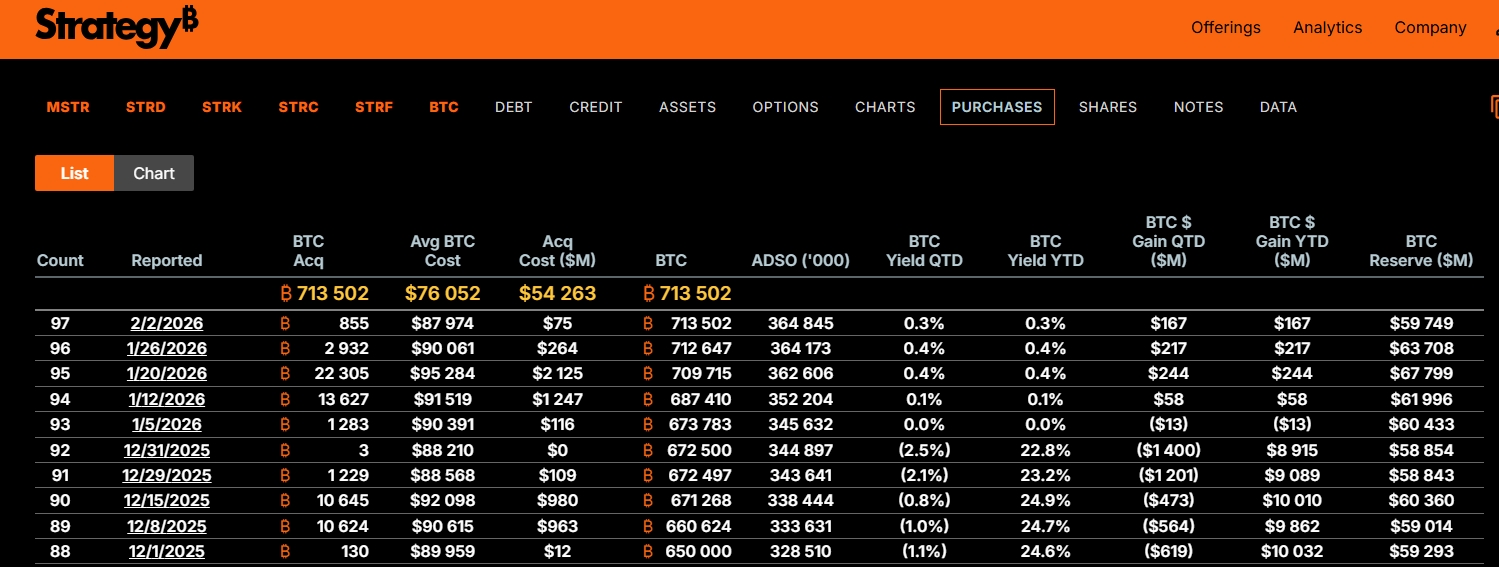Click the 328 510 ADSO cell
Image resolution: width=1499 pixels, height=567 pixels.
click(x=800, y=551)
